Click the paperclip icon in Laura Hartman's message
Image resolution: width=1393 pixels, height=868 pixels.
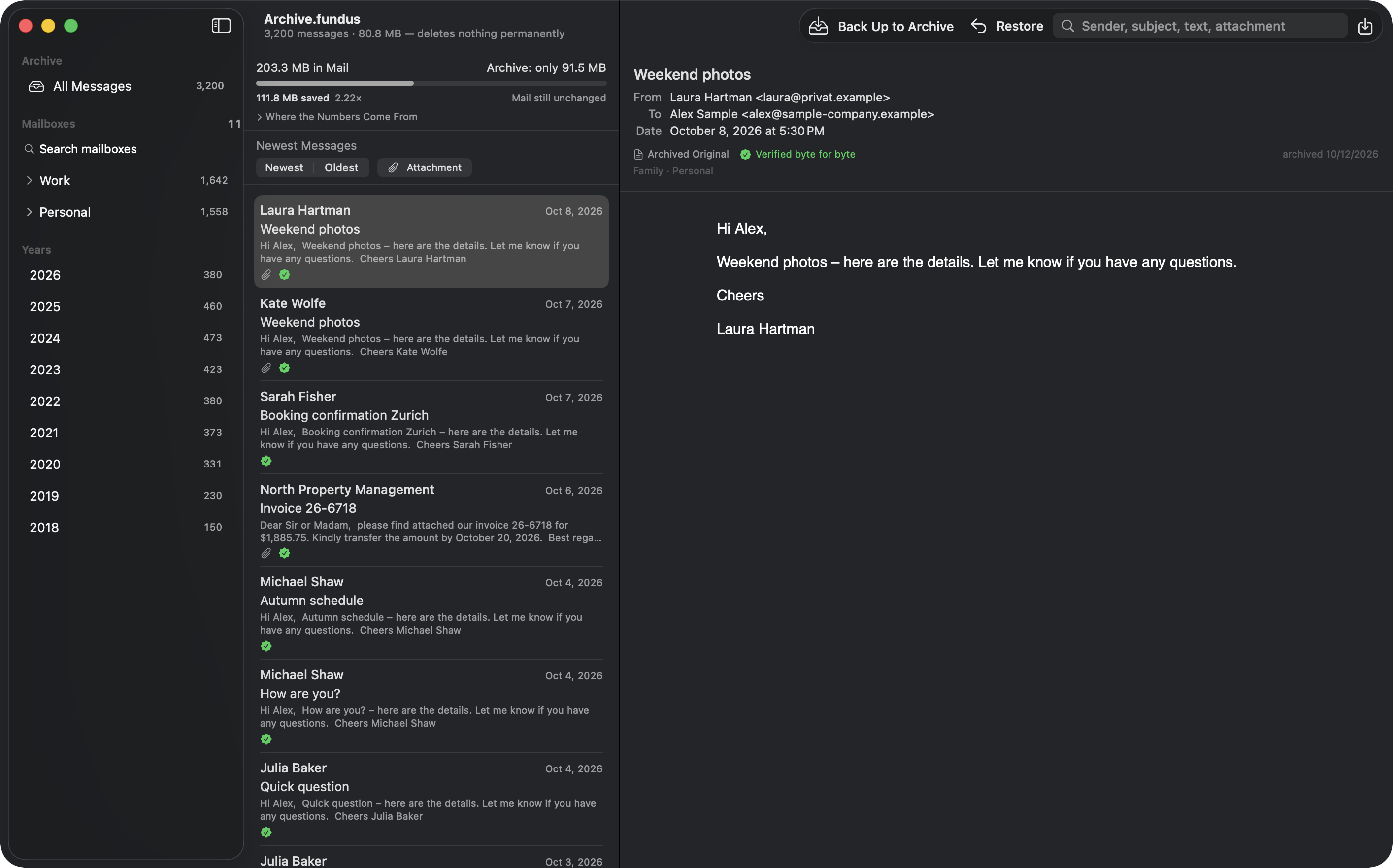pyautogui.click(x=265, y=275)
